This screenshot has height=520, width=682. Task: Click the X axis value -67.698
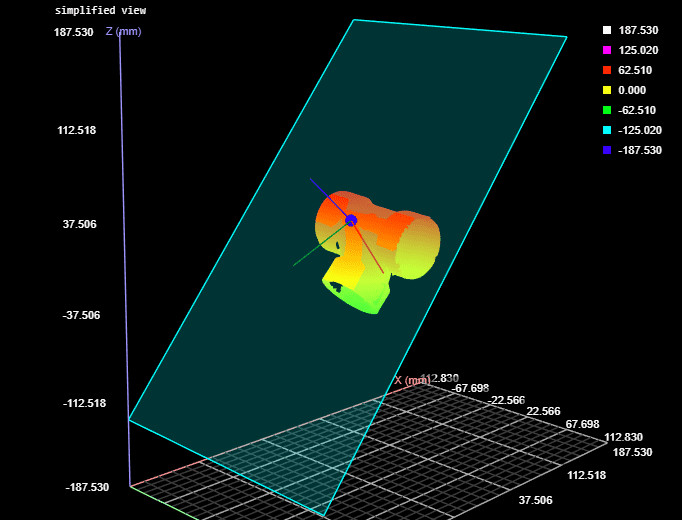coord(470,388)
